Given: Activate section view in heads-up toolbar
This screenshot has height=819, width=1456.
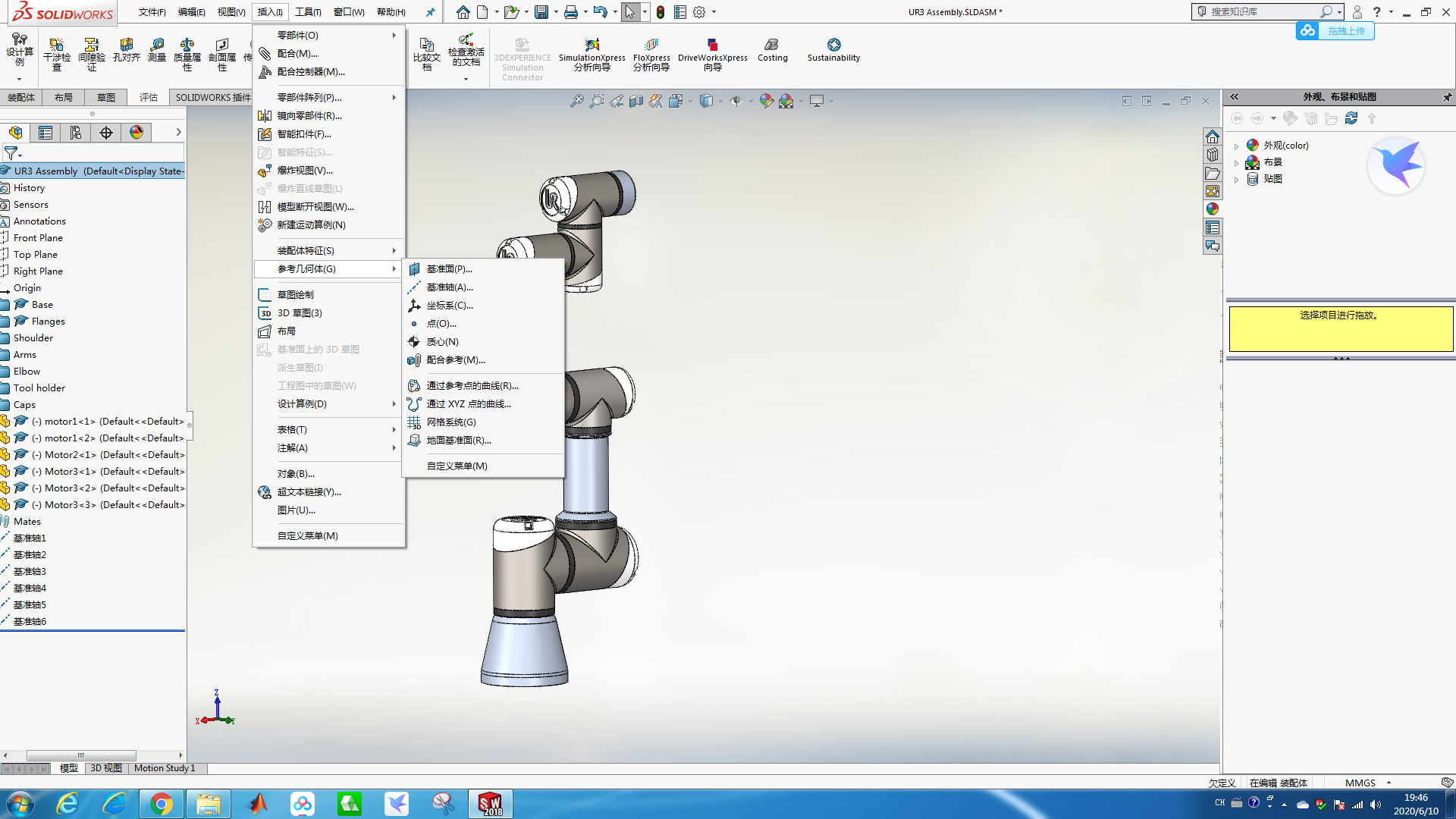Looking at the screenshot, I should [x=635, y=101].
